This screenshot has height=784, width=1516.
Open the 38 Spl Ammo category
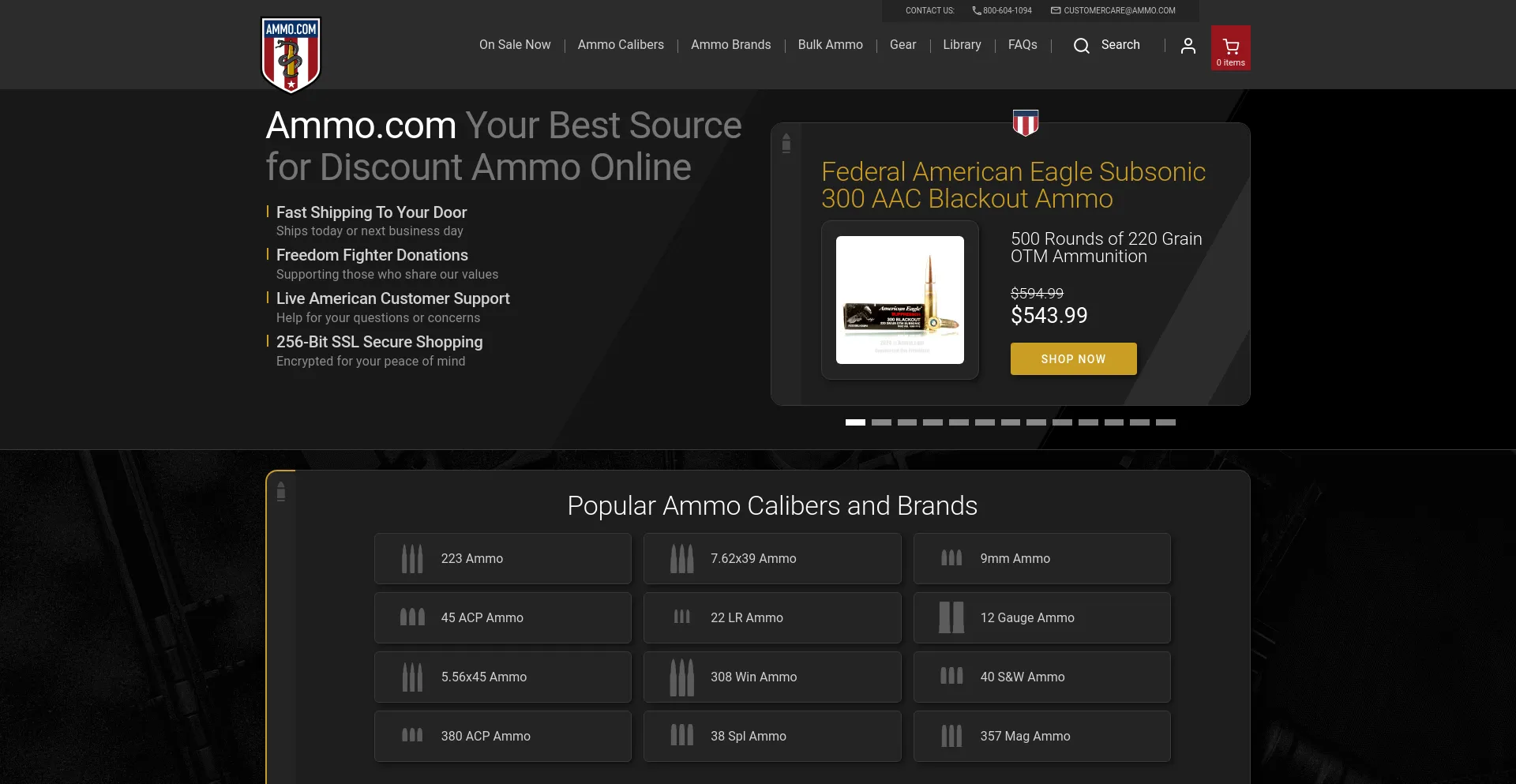[772, 736]
